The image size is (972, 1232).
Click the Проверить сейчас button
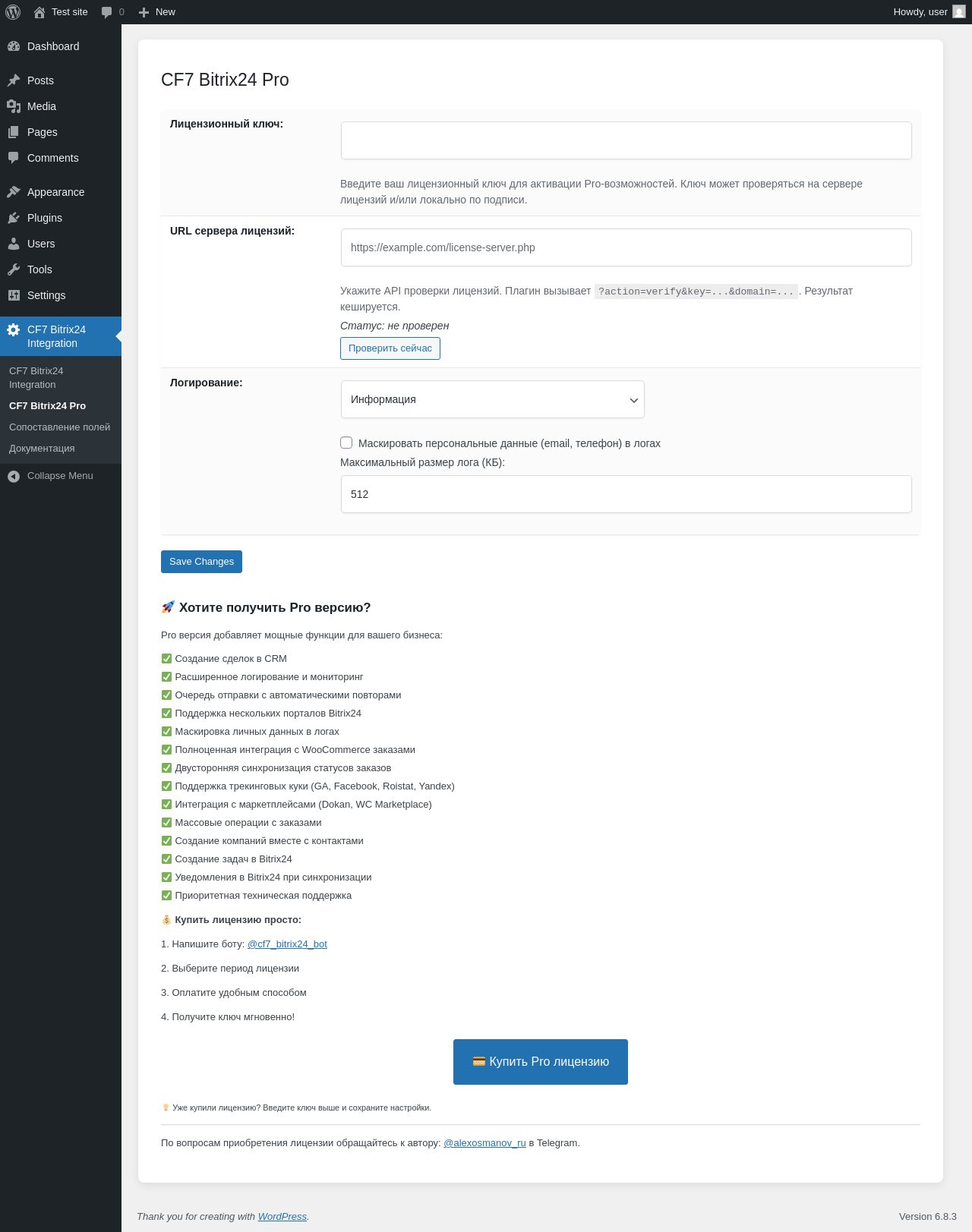[390, 348]
